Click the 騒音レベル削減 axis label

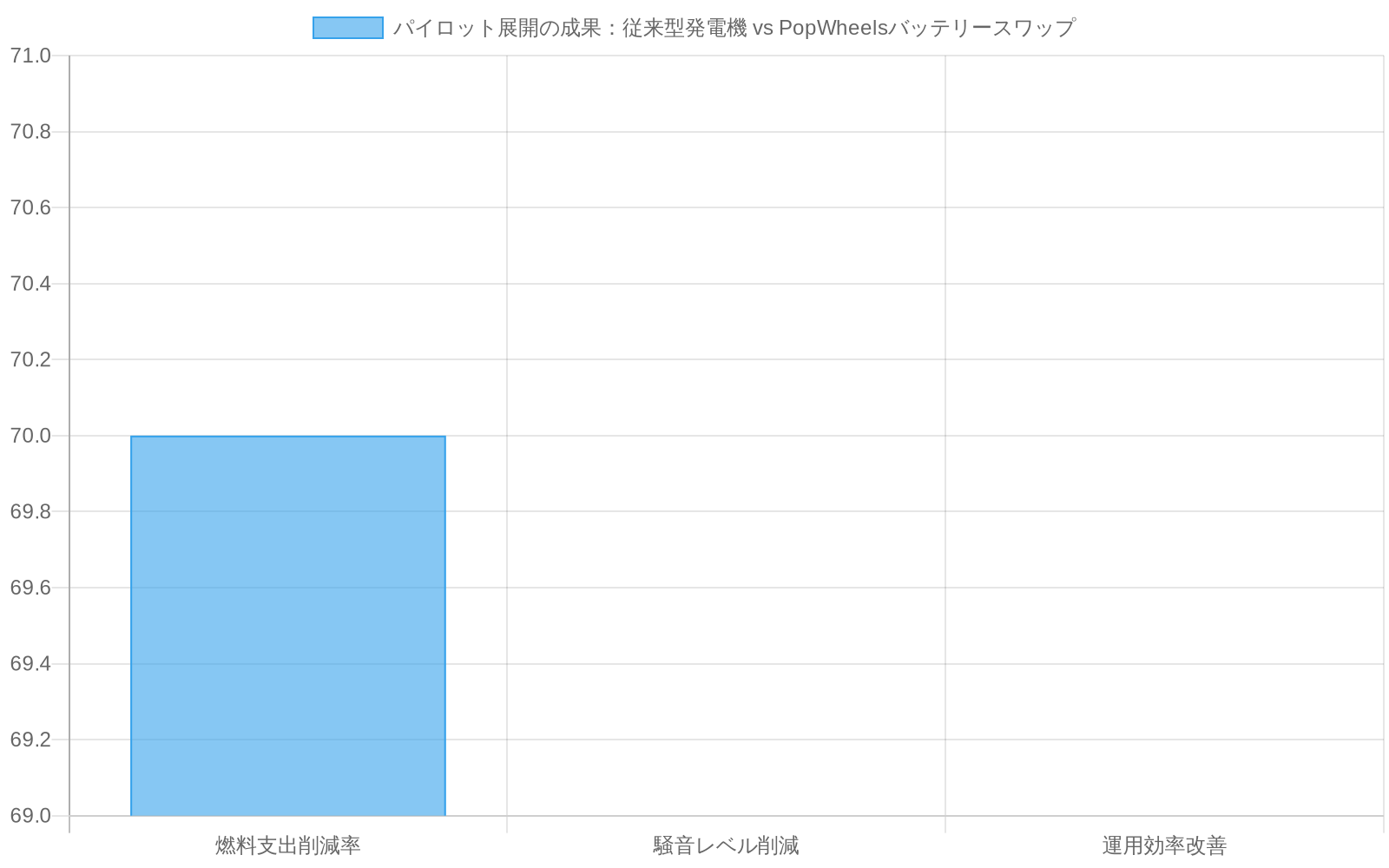pos(724,843)
